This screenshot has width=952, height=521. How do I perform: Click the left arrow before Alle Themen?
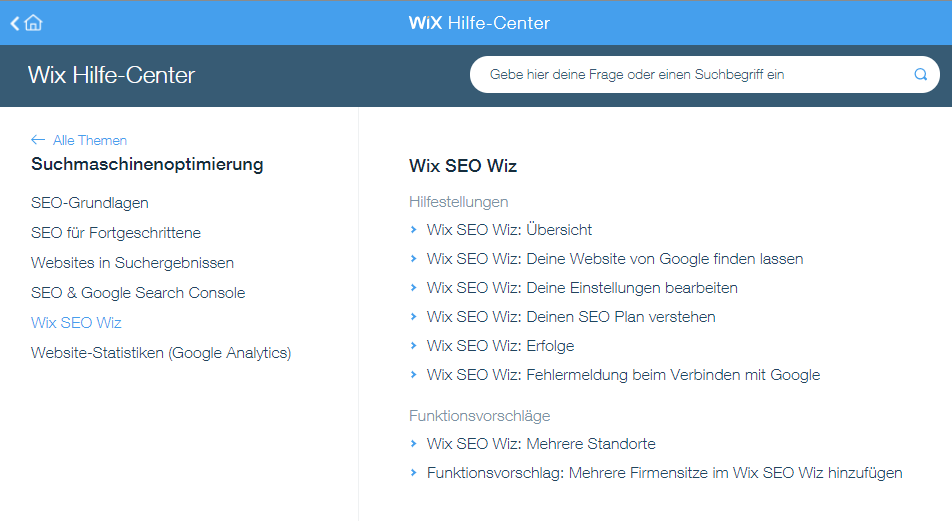click(38, 140)
